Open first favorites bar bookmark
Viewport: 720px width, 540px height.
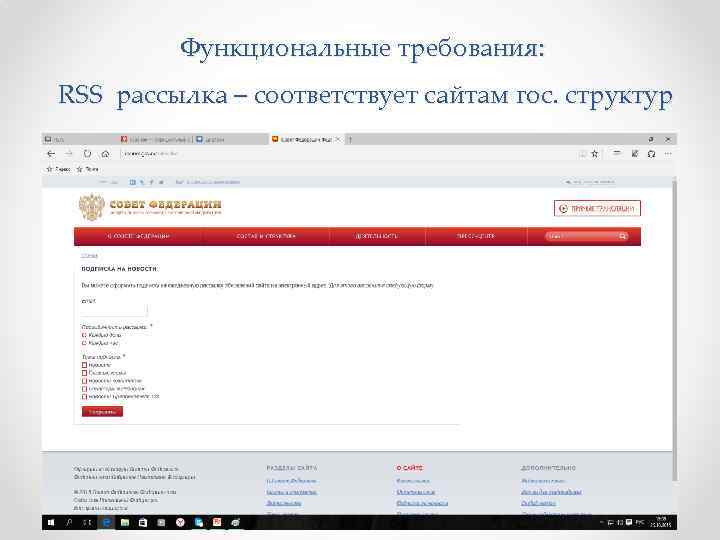(x=58, y=169)
